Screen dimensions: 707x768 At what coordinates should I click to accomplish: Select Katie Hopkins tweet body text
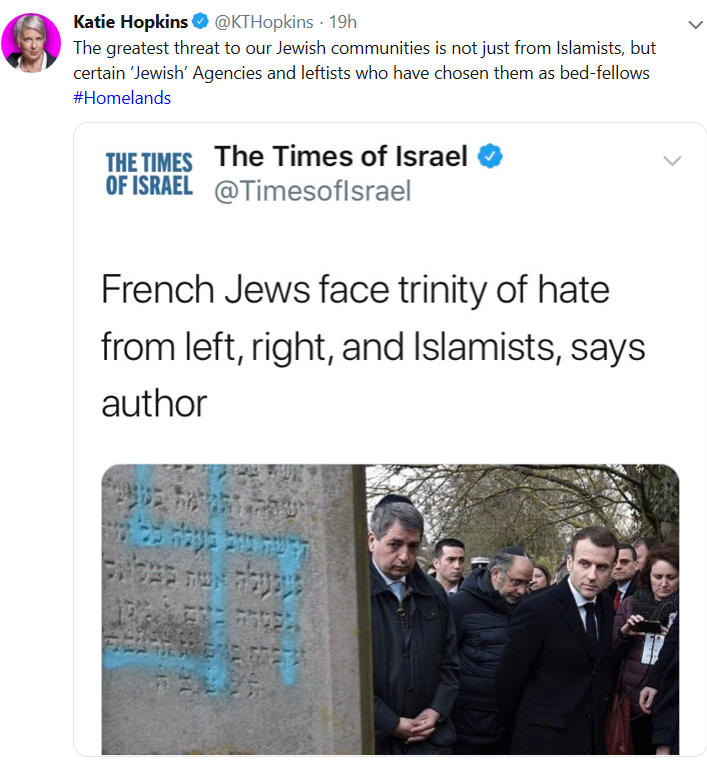(365, 60)
